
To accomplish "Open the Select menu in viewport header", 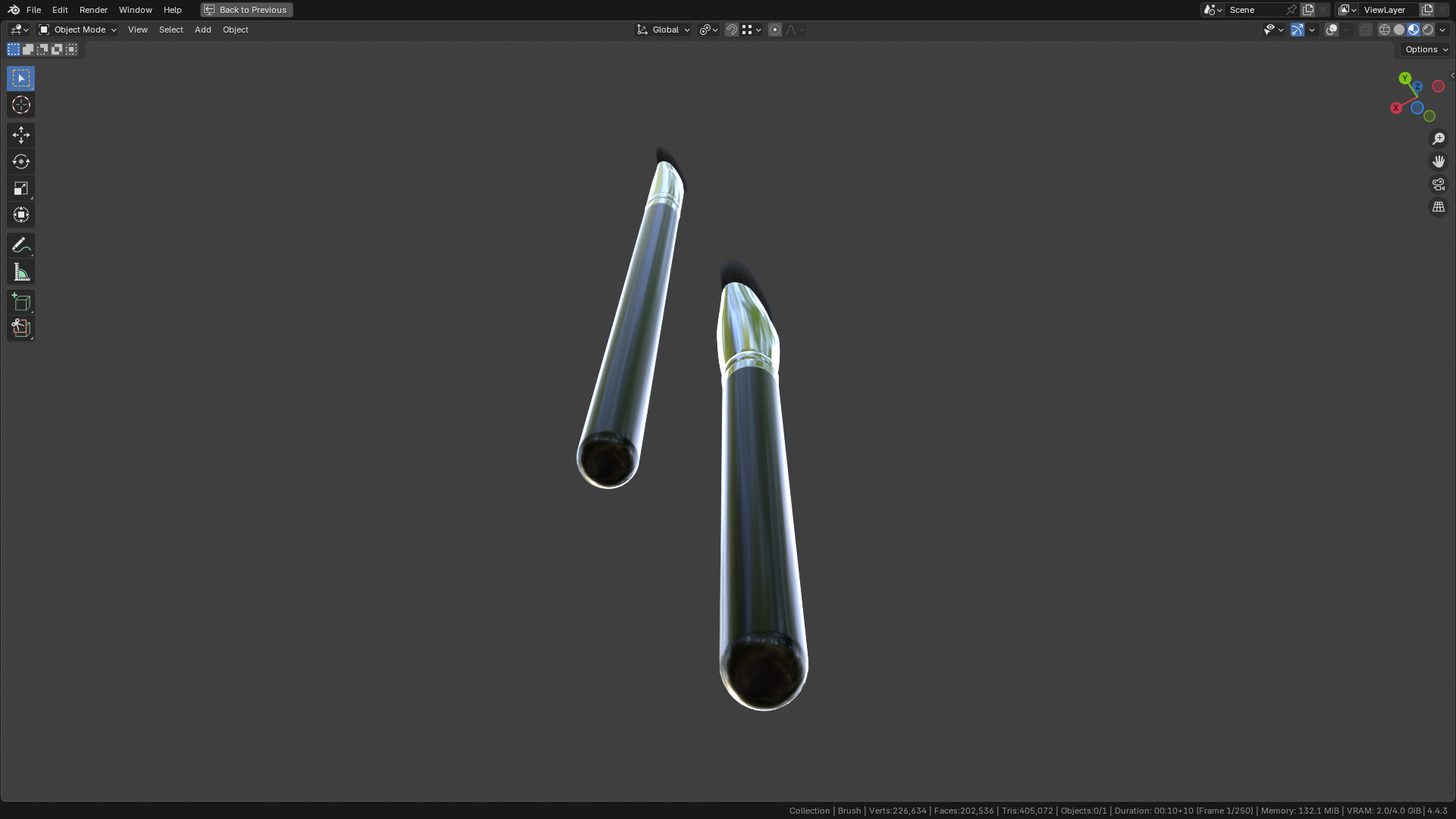I will [171, 30].
